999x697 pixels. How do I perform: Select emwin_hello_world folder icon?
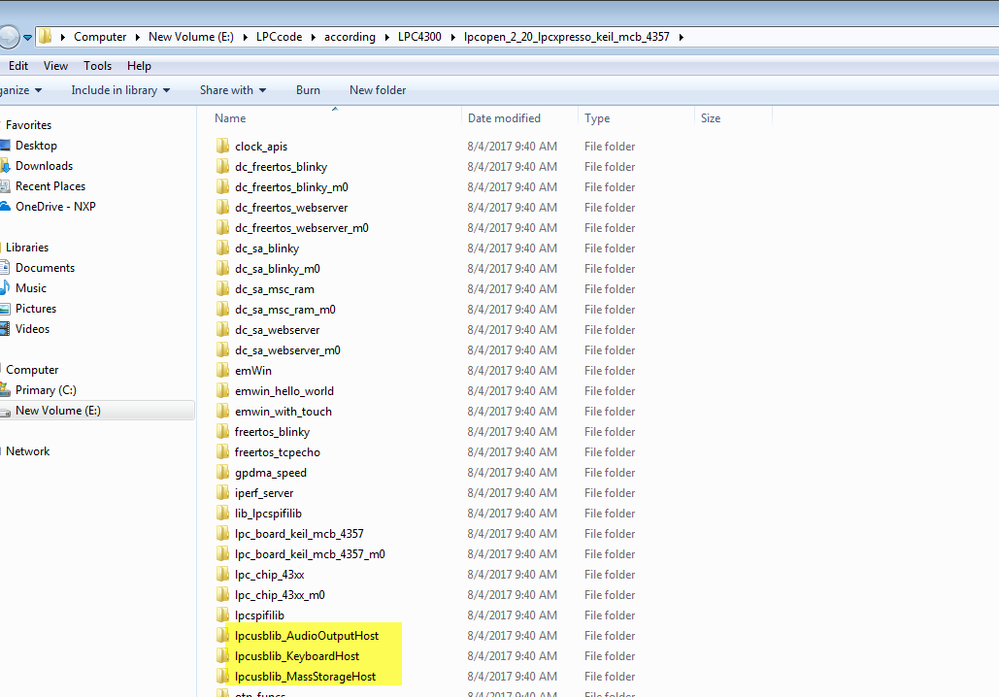point(222,391)
